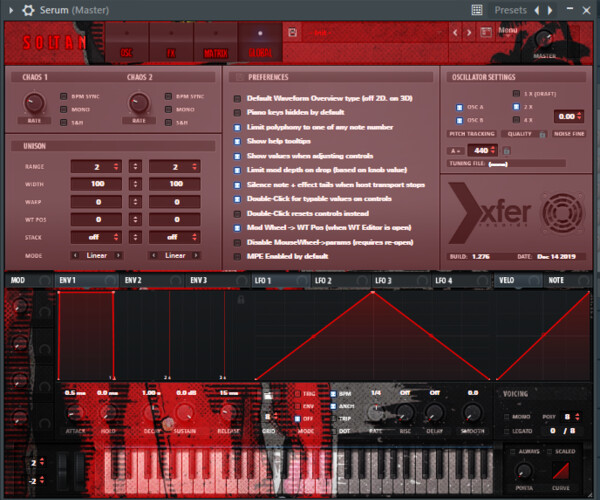Open the plugin settings gear icon
600x500 pixels.
pos(28,10)
